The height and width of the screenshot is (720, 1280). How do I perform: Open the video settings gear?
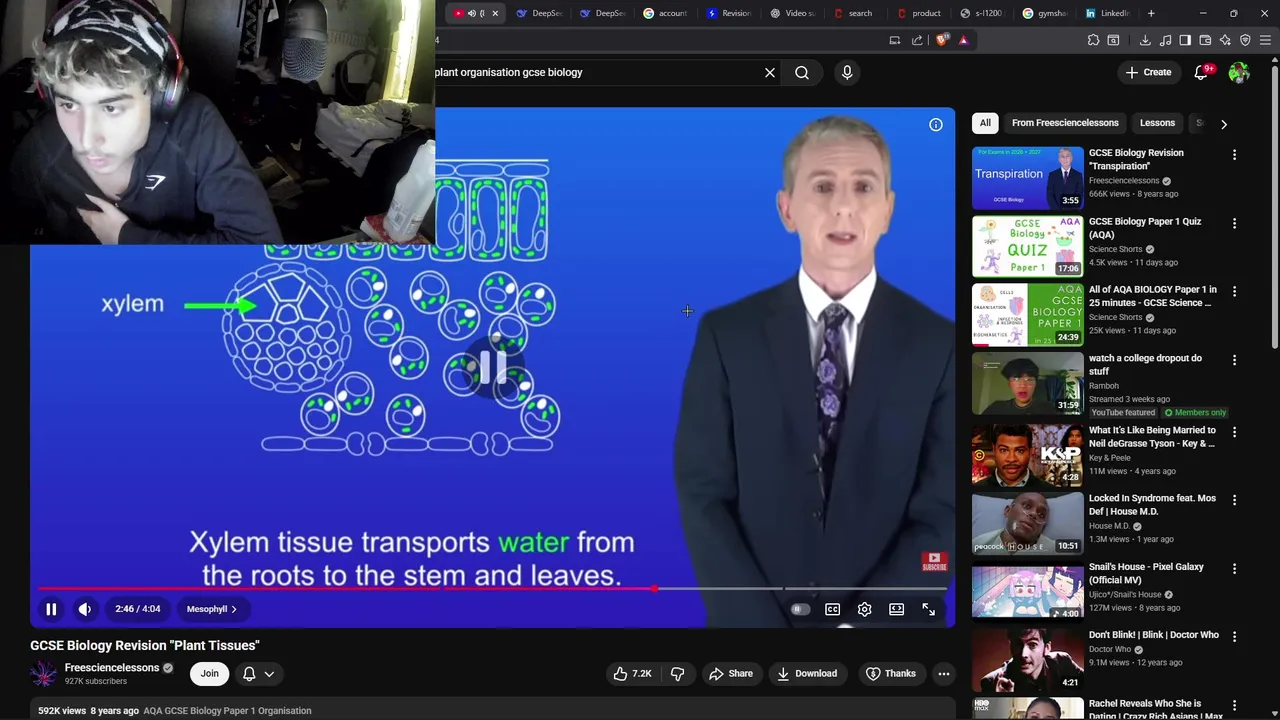pos(865,609)
